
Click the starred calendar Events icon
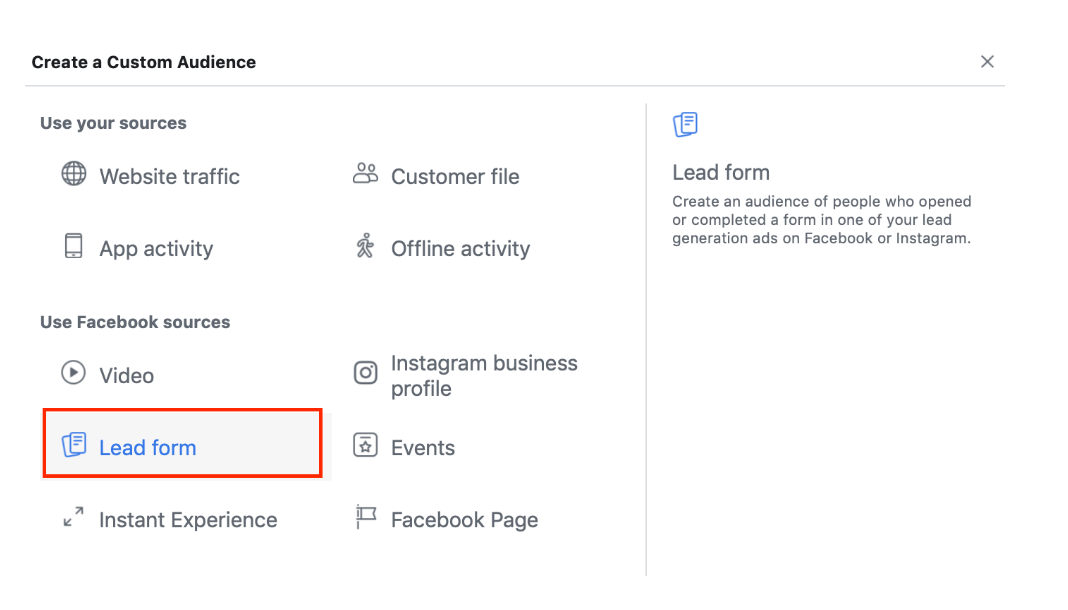pos(366,446)
